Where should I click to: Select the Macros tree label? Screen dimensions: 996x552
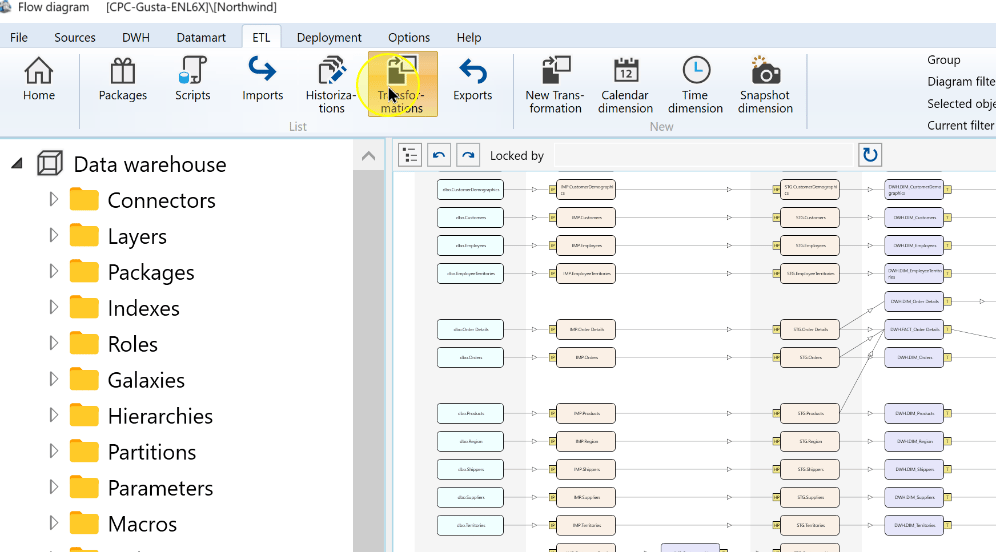point(142,524)
